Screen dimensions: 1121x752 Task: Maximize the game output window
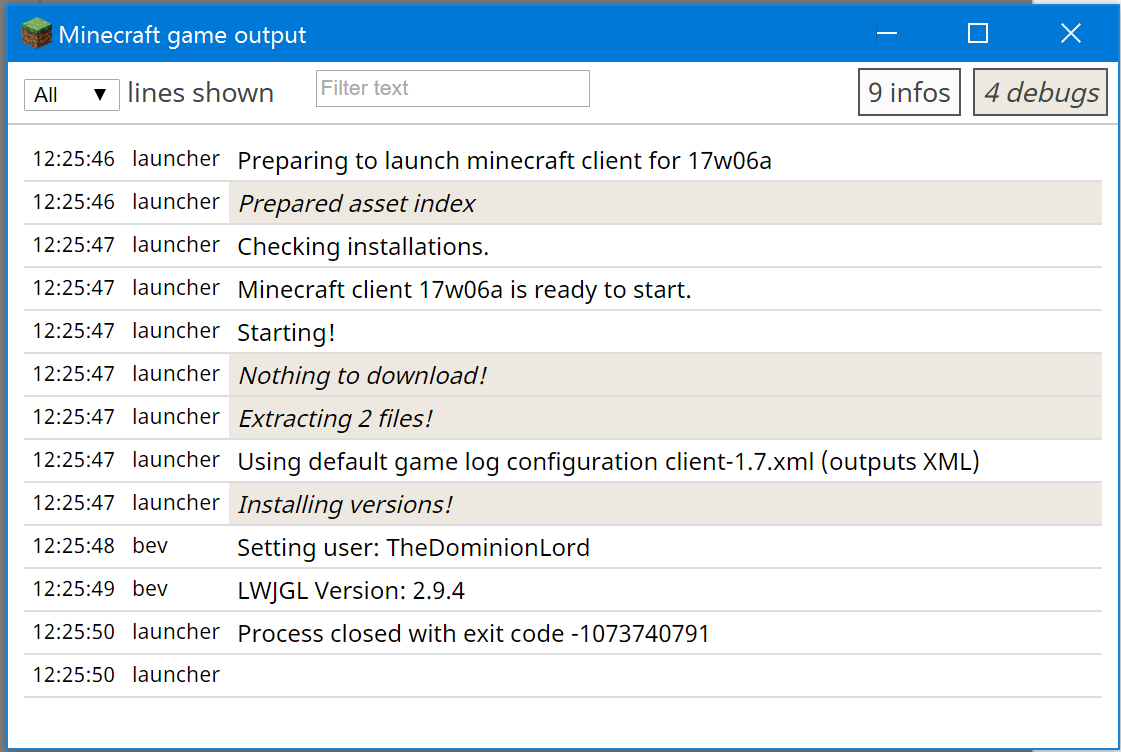click(978, 34)
